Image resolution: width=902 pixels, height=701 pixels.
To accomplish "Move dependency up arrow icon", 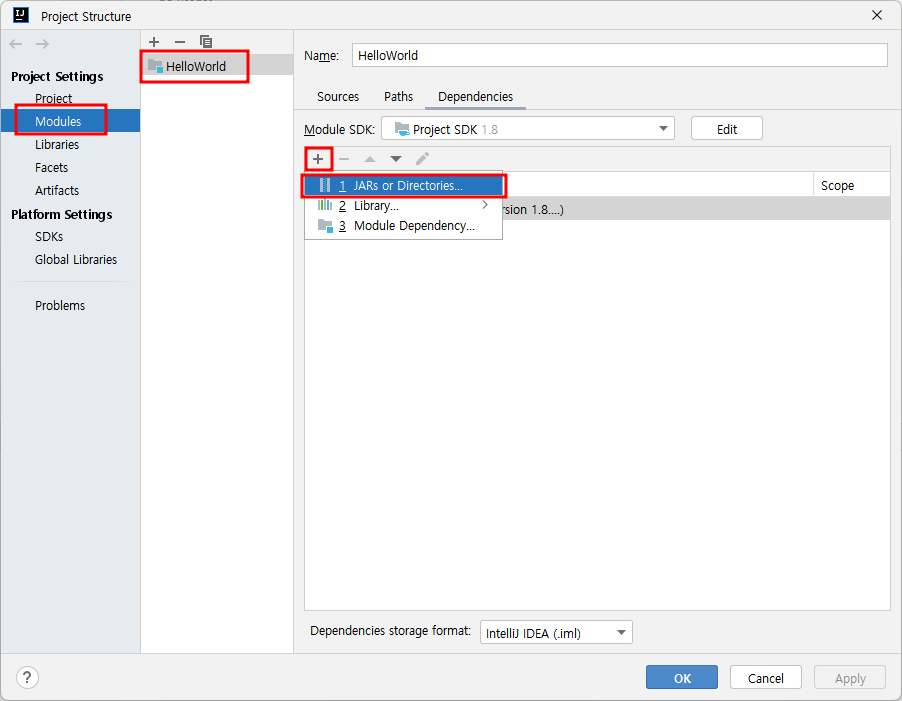I will pos(370,159).
